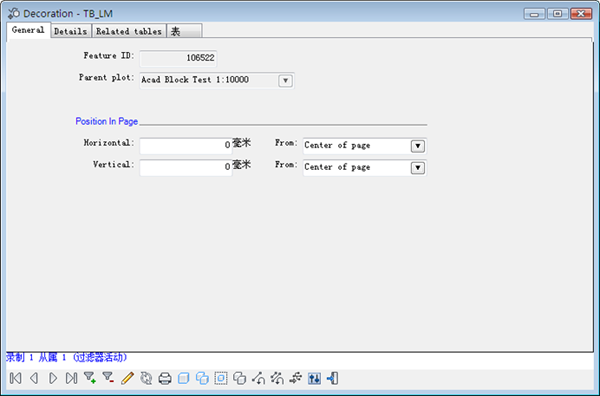Click the exit door icon
600x396 pixels.
333,378
